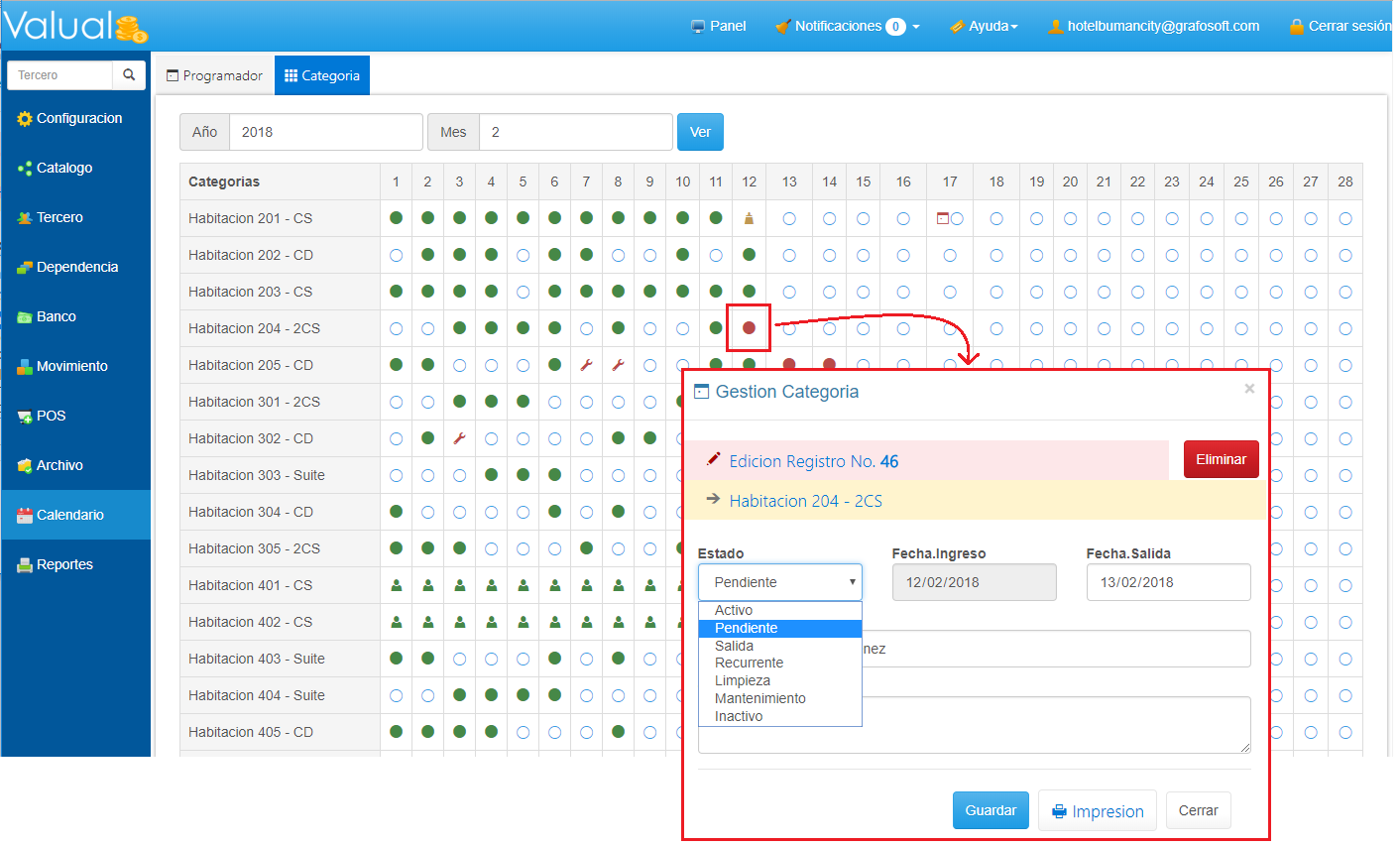
Task: Click the Fecha.Ingreso date field
Action: point(974,582)
